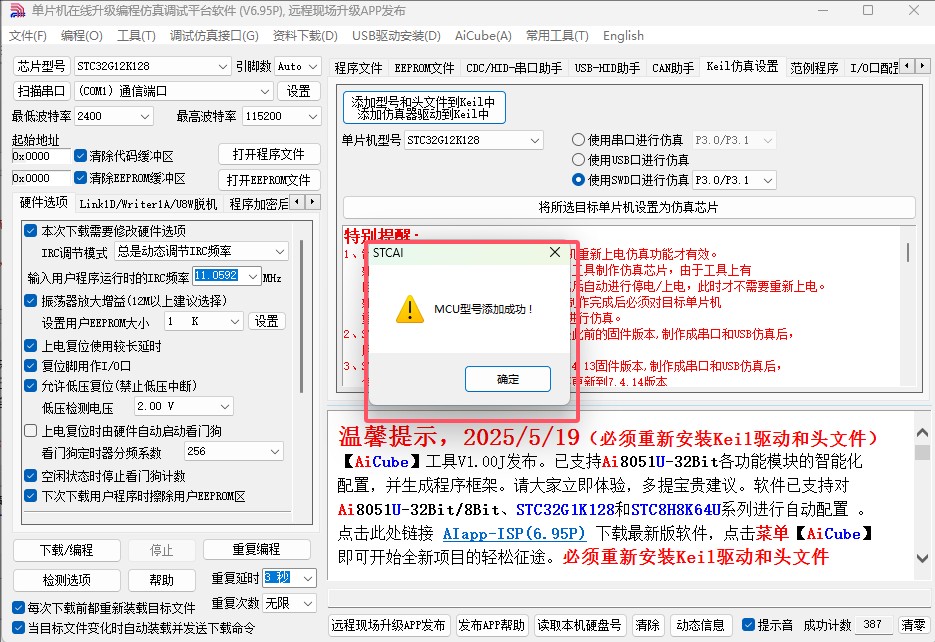Switch to EEPROM文件 tab

click(424, 68)
